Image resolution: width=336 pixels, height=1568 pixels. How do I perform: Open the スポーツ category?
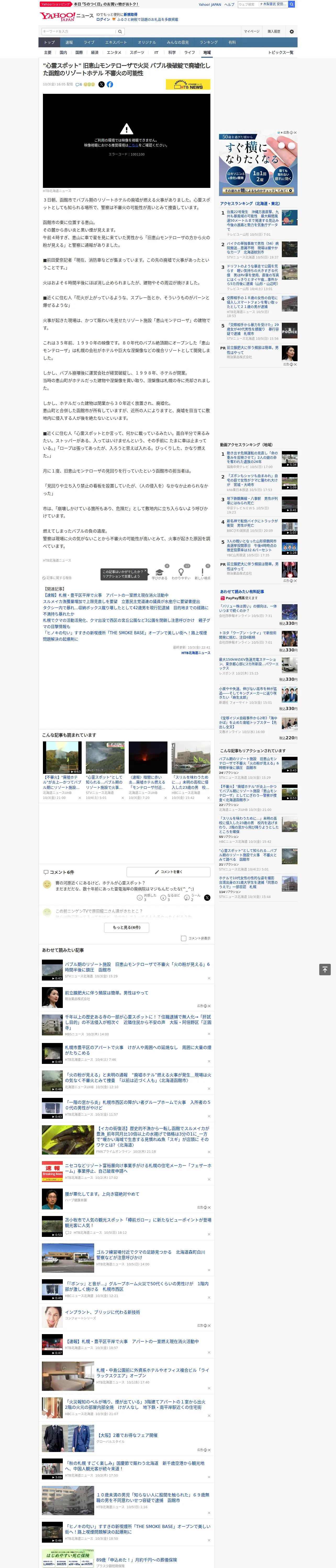coord(137,53)
